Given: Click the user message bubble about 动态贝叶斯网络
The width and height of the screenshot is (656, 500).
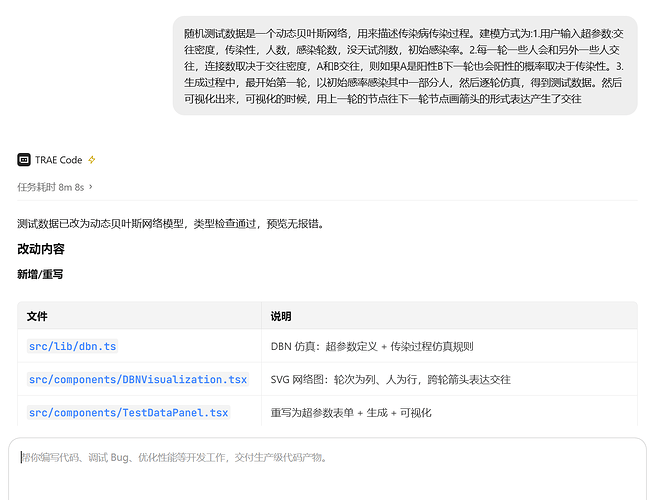Looking at the screenshot, I should [405, 66].
